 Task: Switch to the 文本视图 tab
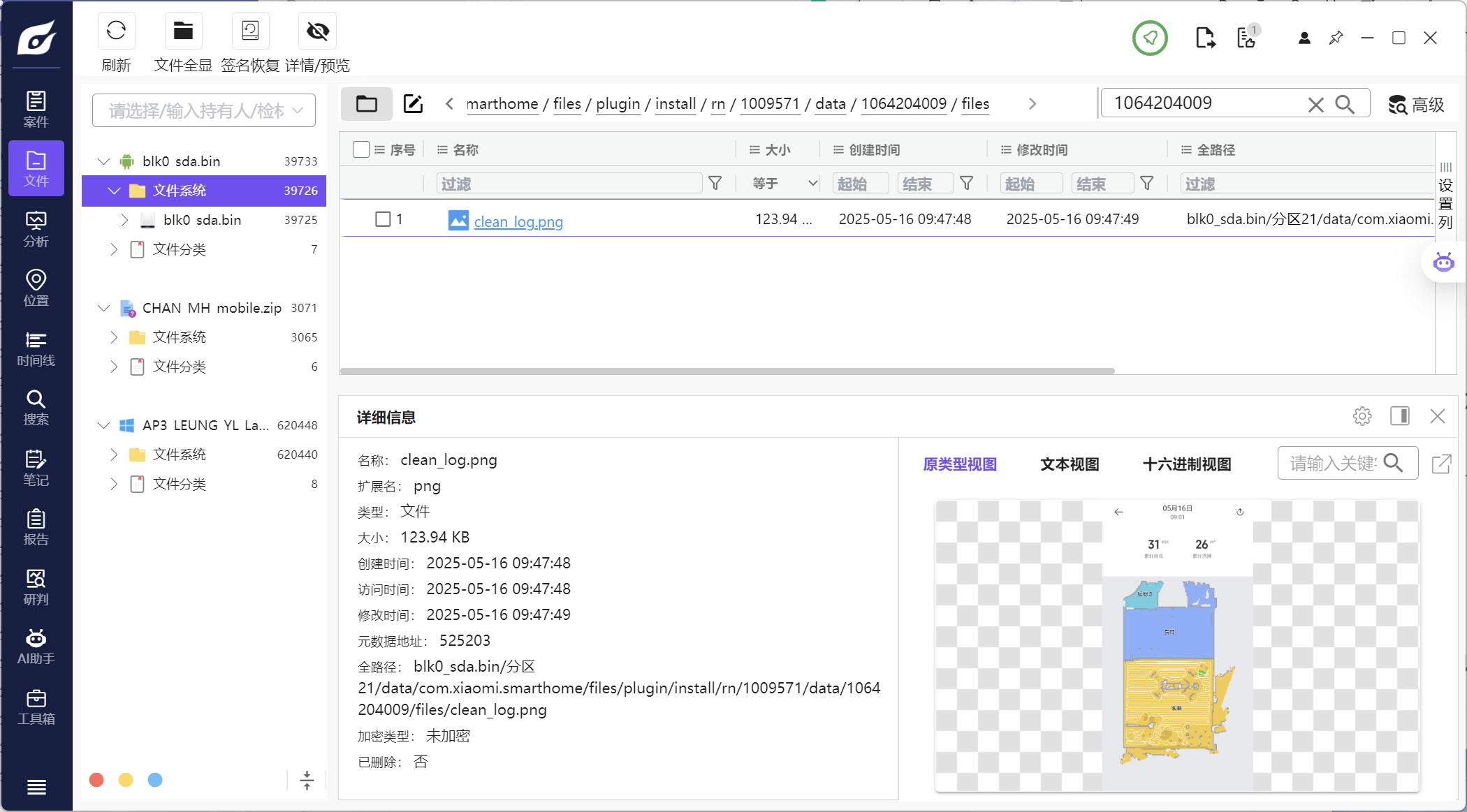pyautogui.click(x=1070, y=464)
